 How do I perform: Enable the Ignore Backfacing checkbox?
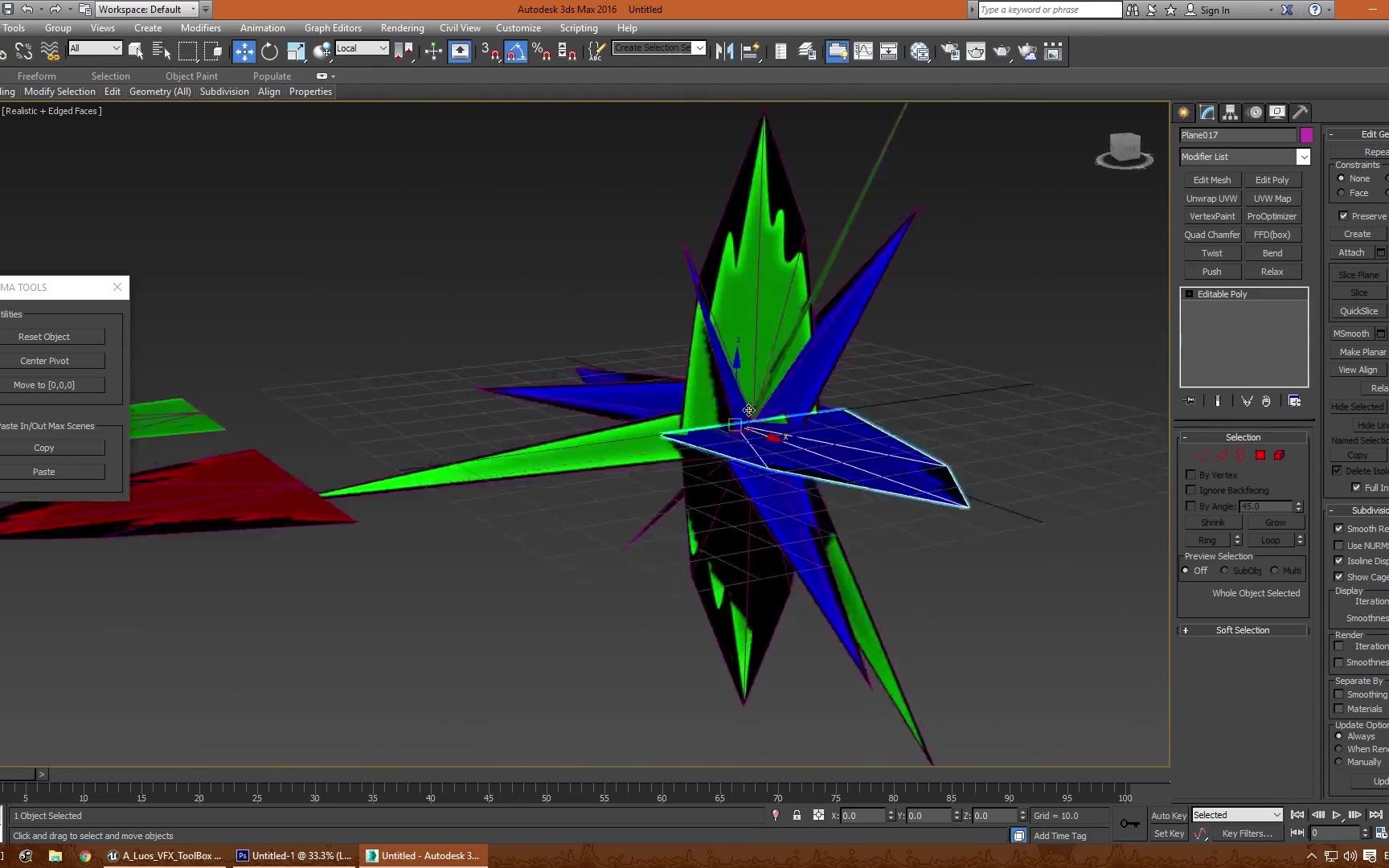point(1191,490)
